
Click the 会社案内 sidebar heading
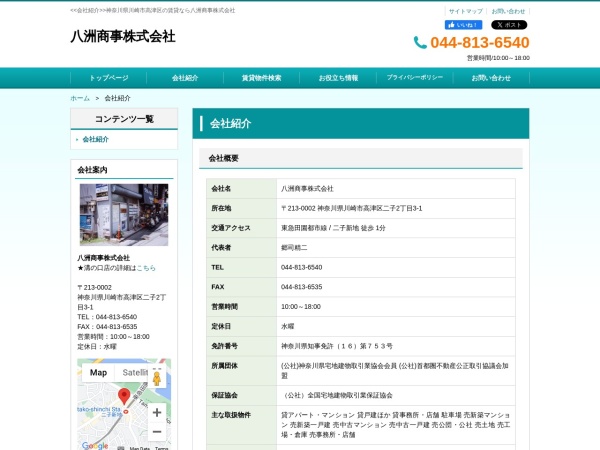(x=92, y=170)
